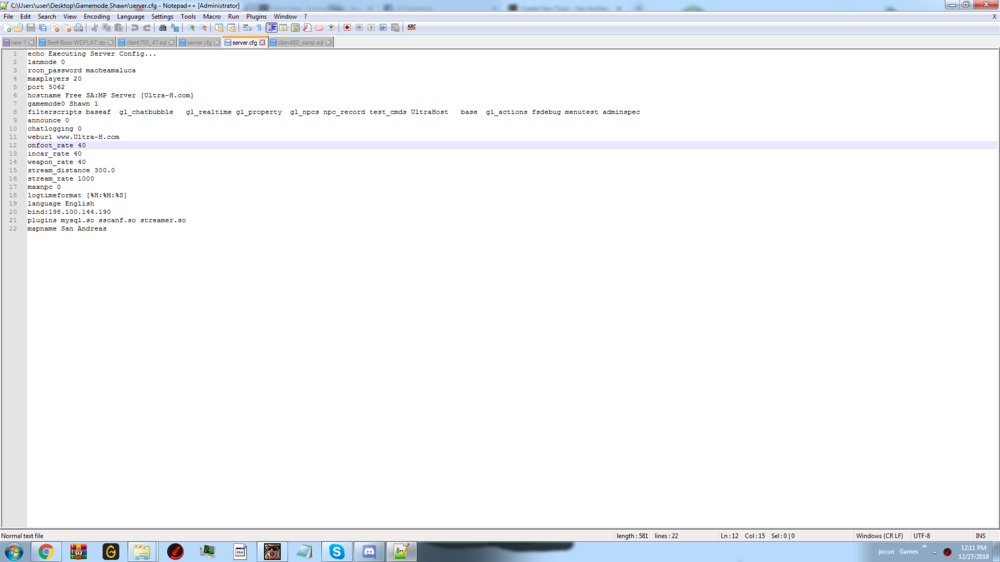Click the ABC spell-check toolbar icon
This screenshot has height=562, width=1000.
(411, 28)
